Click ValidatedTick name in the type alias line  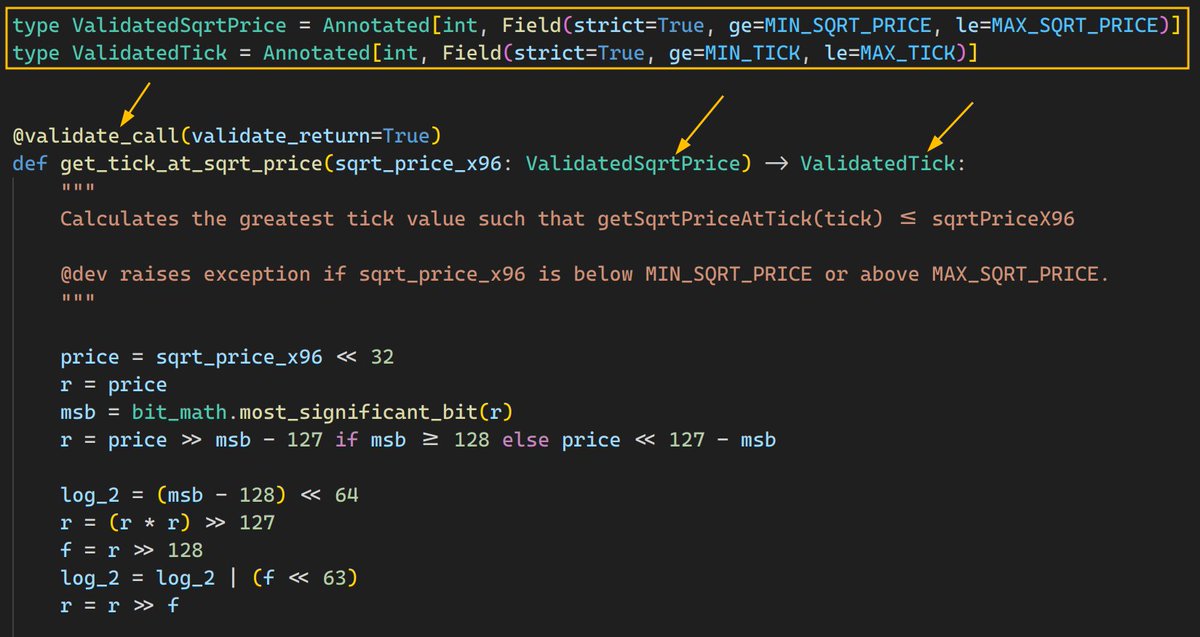(149, 53)
